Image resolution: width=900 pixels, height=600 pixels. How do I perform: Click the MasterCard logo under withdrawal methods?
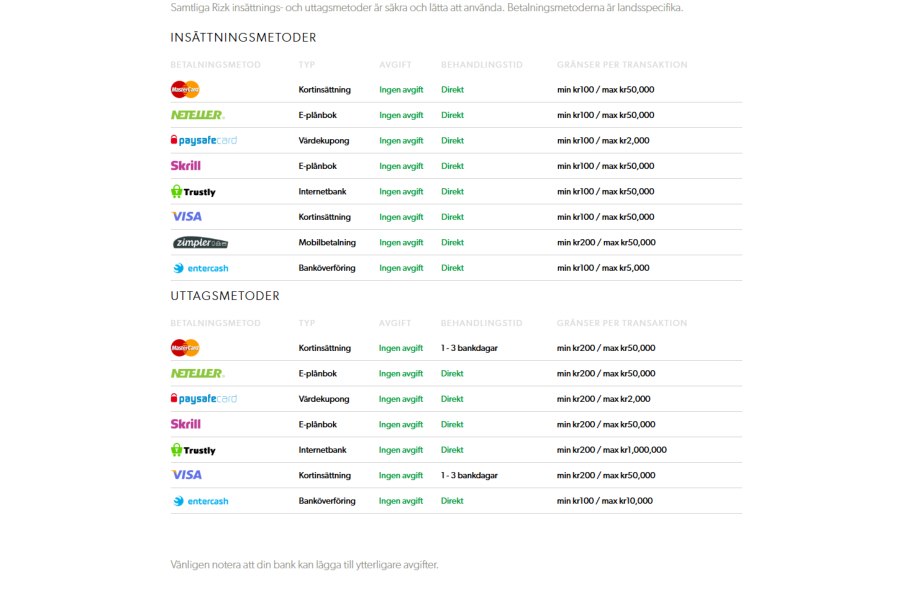point(185,348)
